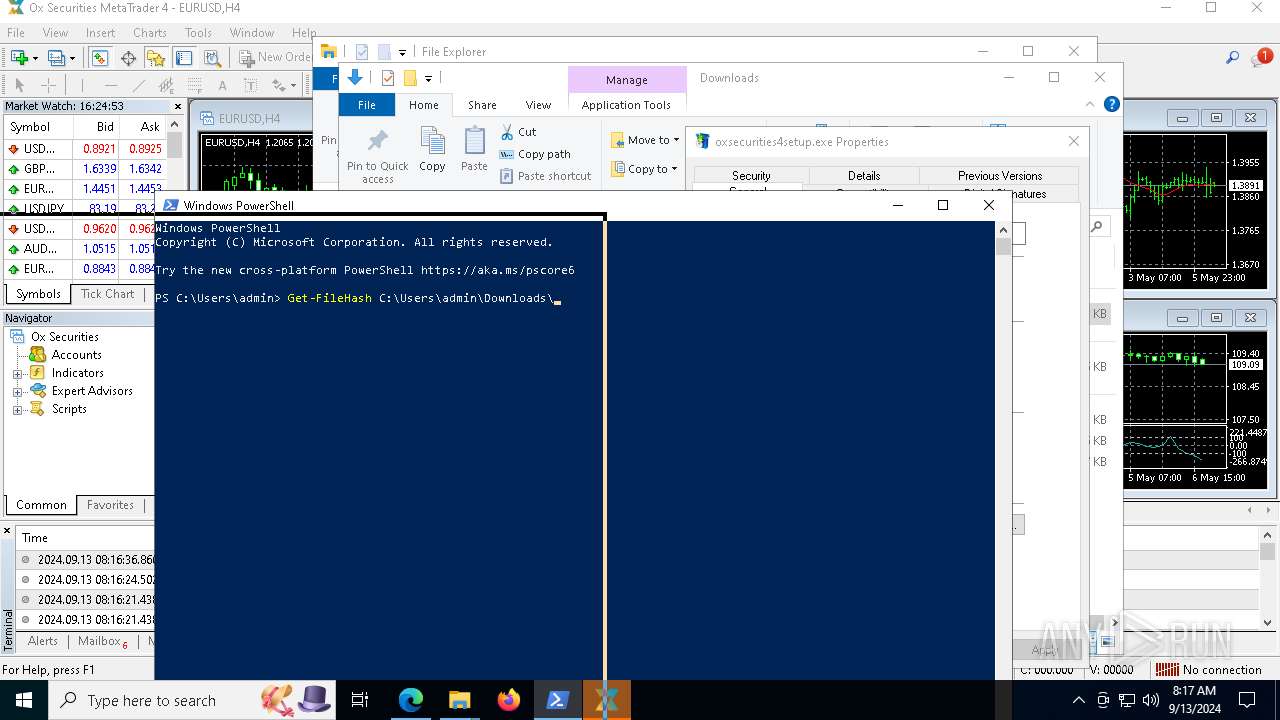Toggle the Navigator folder-star icon

[x=156, y=58]
